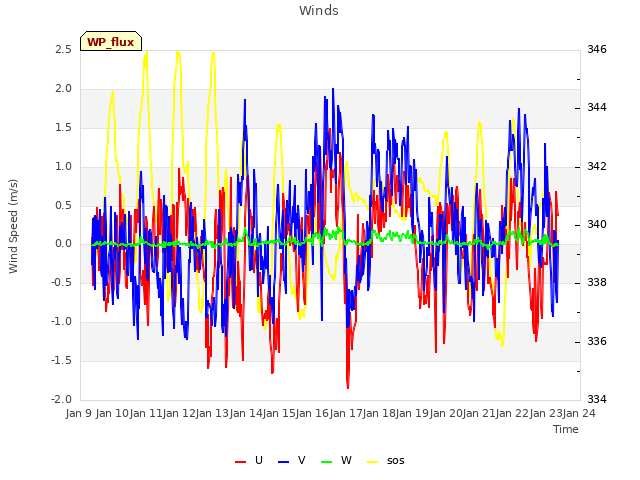Click the WP_flux annotation label
This screenshot has height=480, width=640.
[x=111, y=42]
